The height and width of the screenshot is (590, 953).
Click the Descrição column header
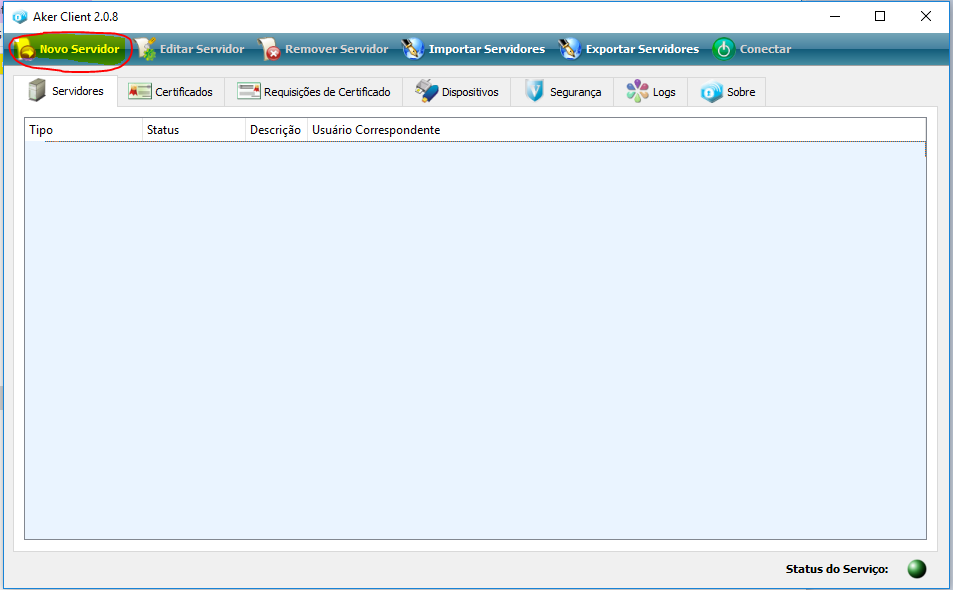[275, 130]
